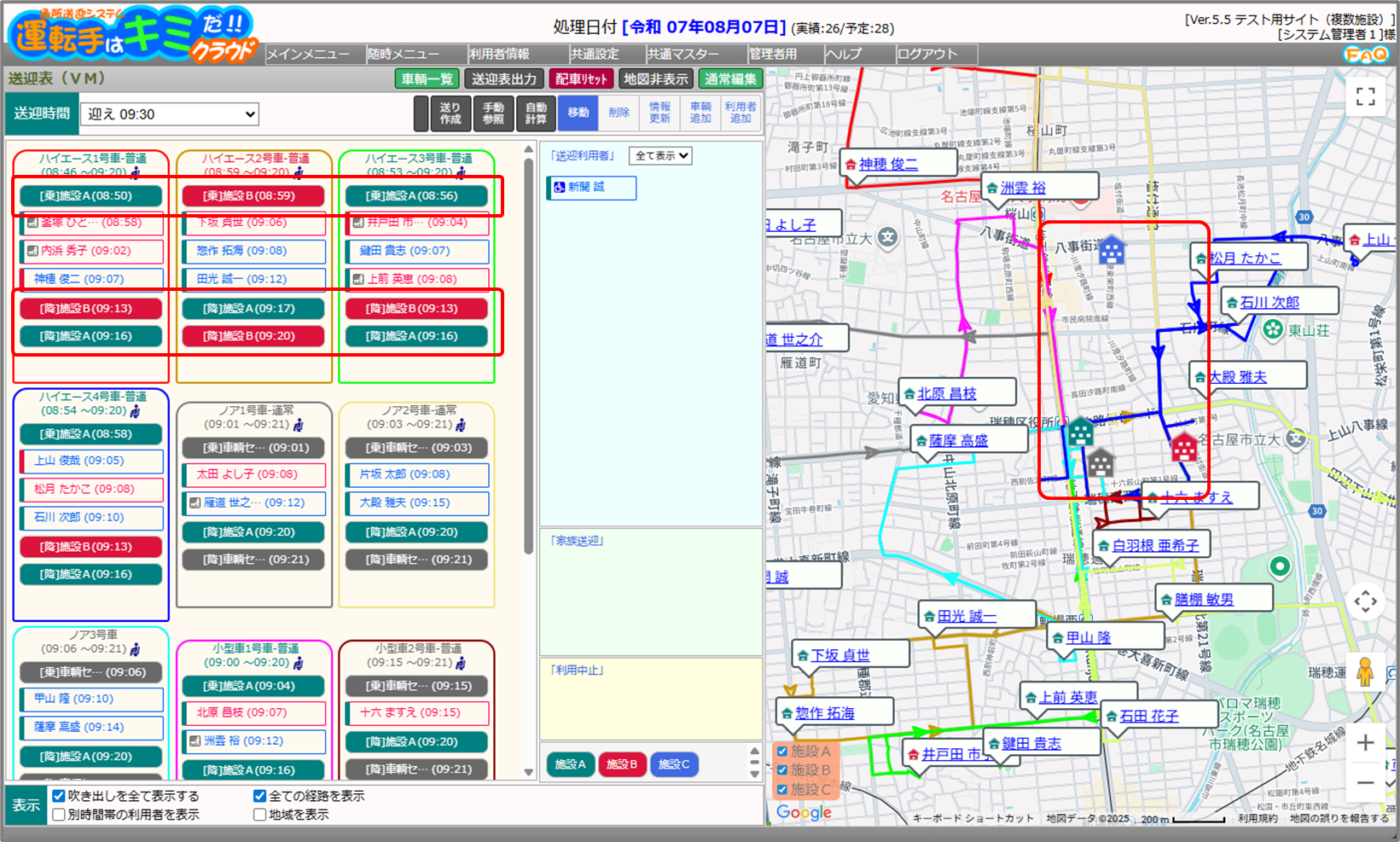The height and width of the screenshot is (842, 1400).
Task: Open the メインメニュー menu
Action: (308, 55)
